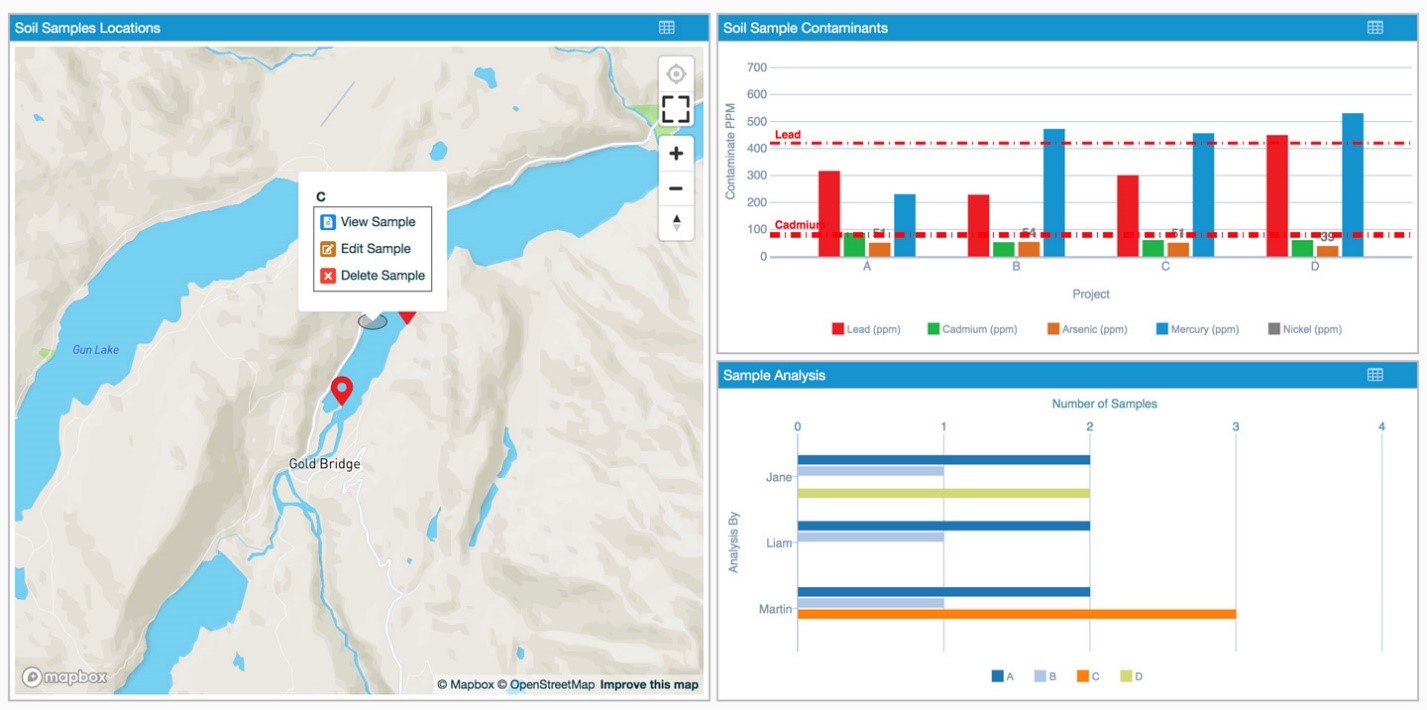Choose Edit Sample from the popup

375,249
